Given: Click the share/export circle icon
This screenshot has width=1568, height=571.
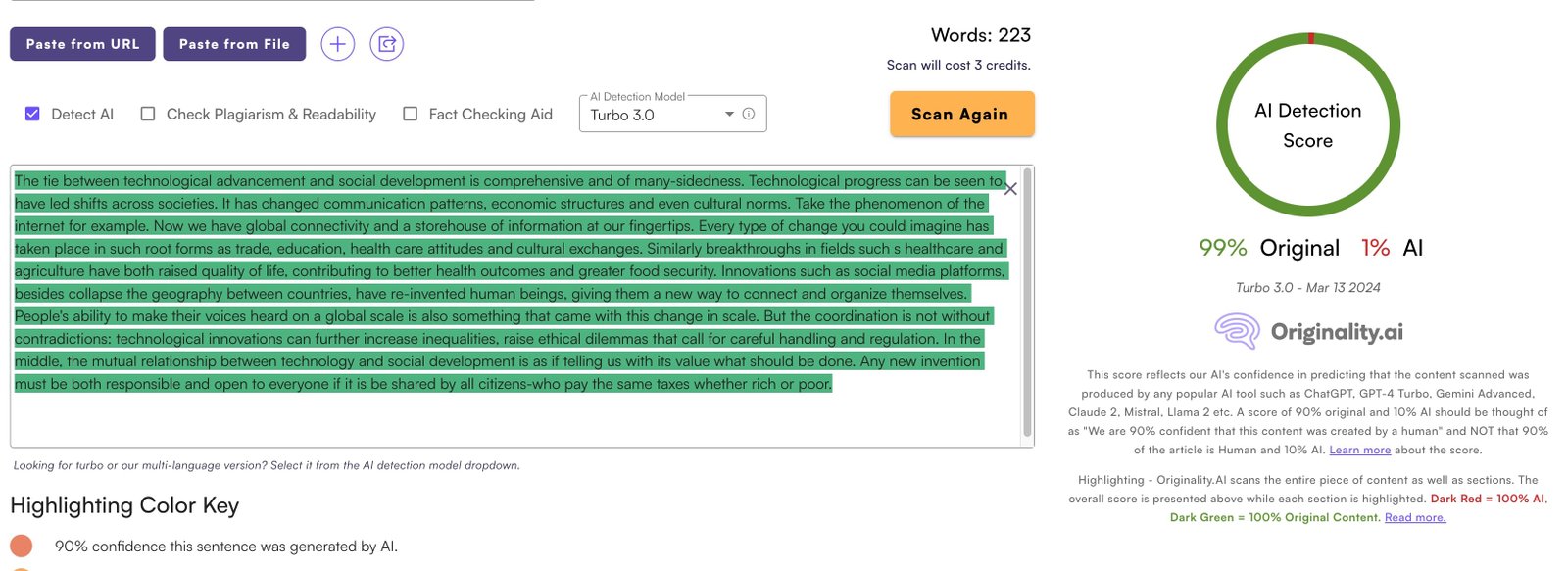Looking at the screenshot, I should click(x=387, y=44).
